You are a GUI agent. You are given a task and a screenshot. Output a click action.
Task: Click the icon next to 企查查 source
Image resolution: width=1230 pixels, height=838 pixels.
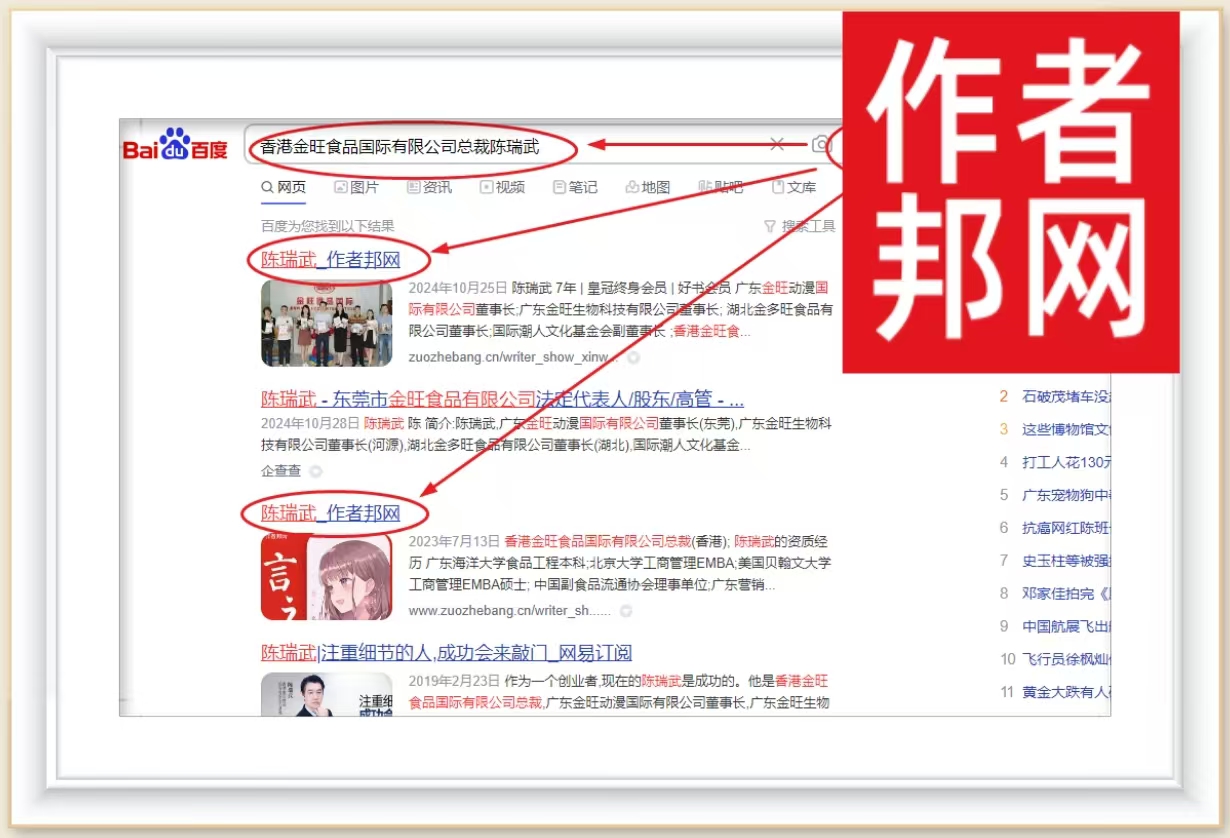[316, 471]
